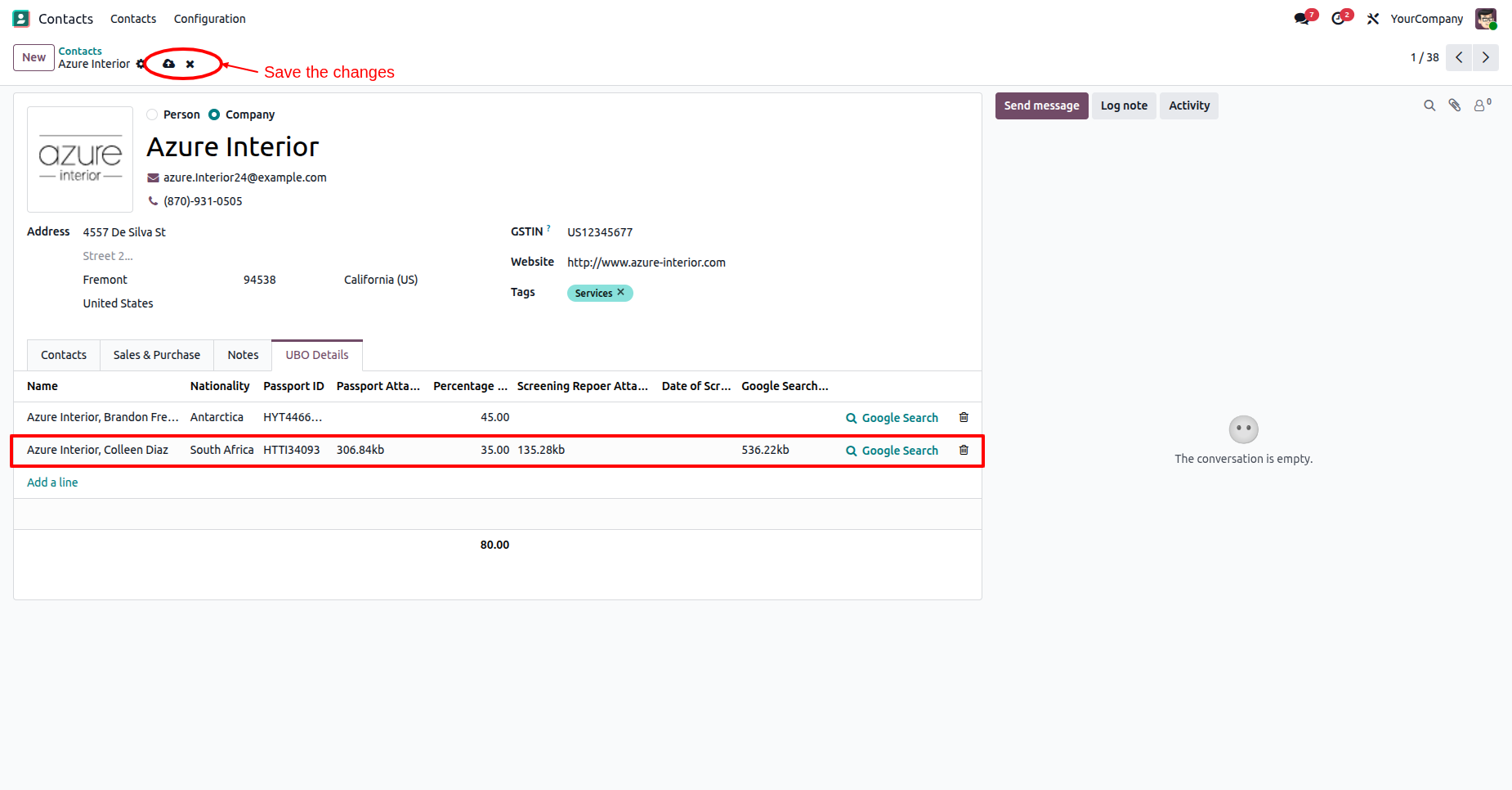Google Search for Colleen Diaz row
The image size is (1512, 790).
(892, 451)
